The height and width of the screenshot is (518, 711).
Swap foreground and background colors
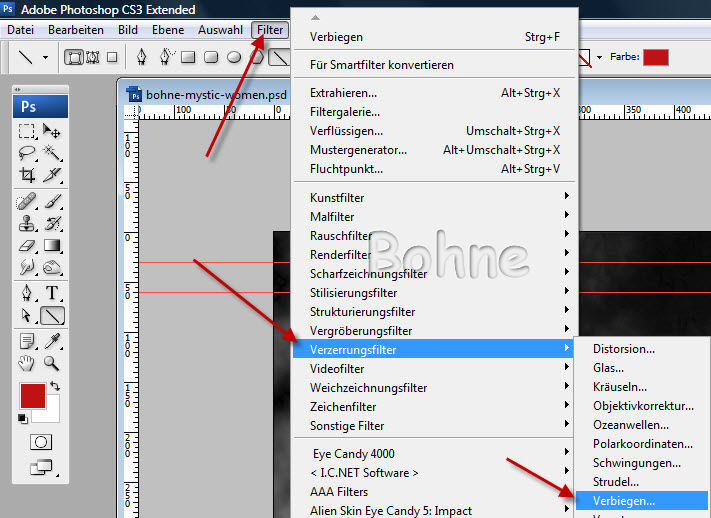(x=54, y=386)
